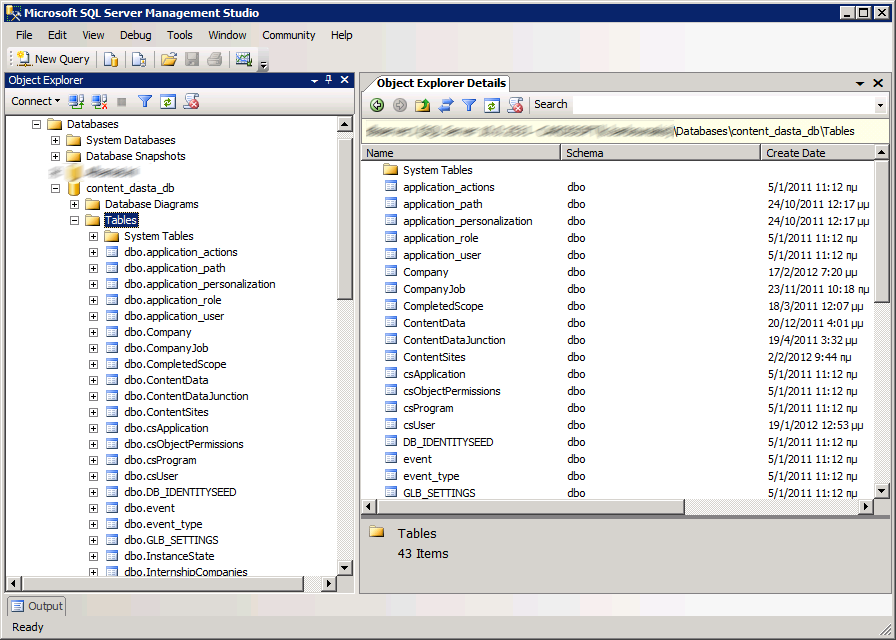
Task: Click the Synchronize icon in Details toolbar
Action: pos(446,105)
